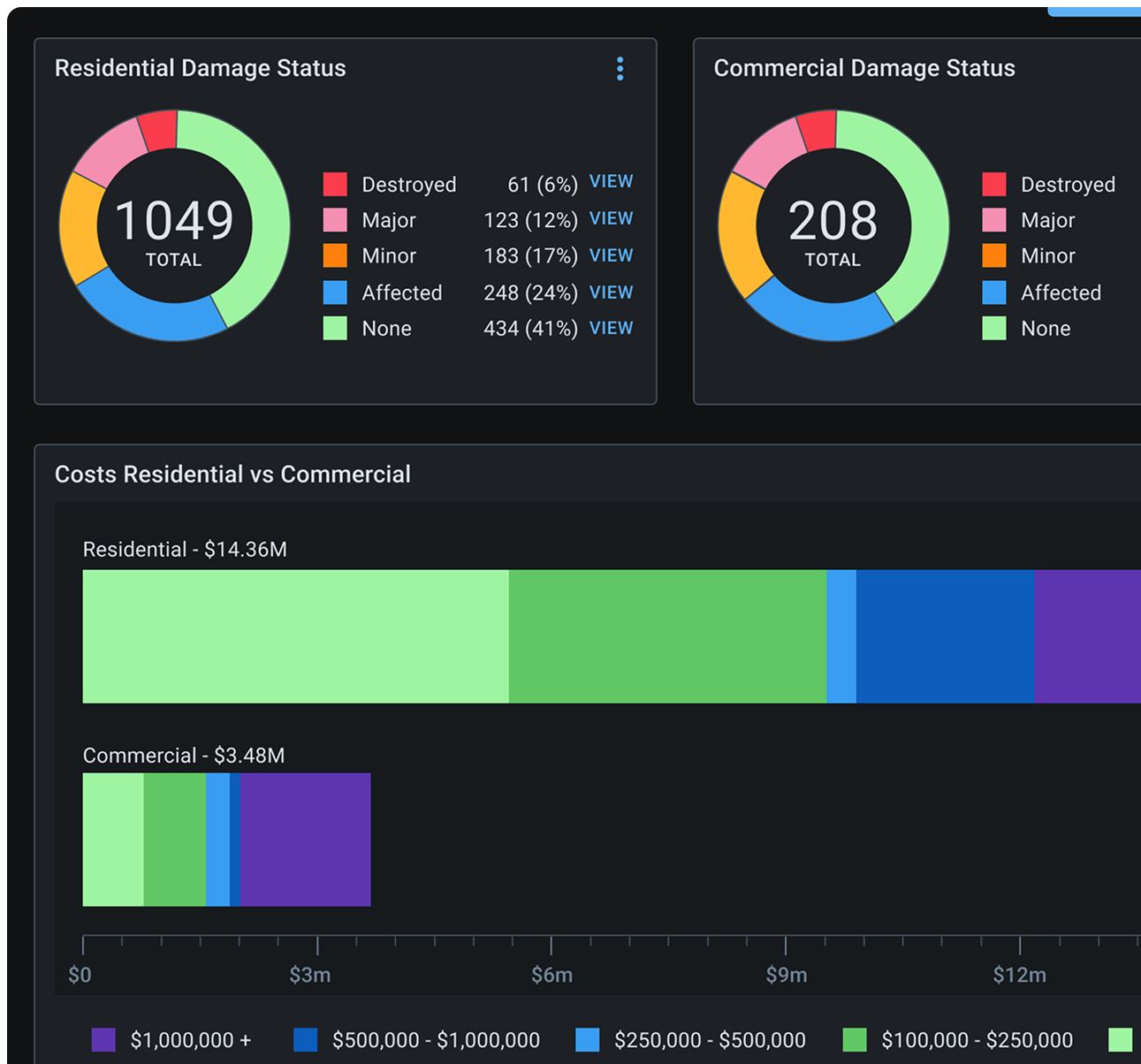Select VIEW next to Affected 248 (24%)
Image resolution: width=1141 pixels, height=1064 pixels.
click(x=611, y=293)
